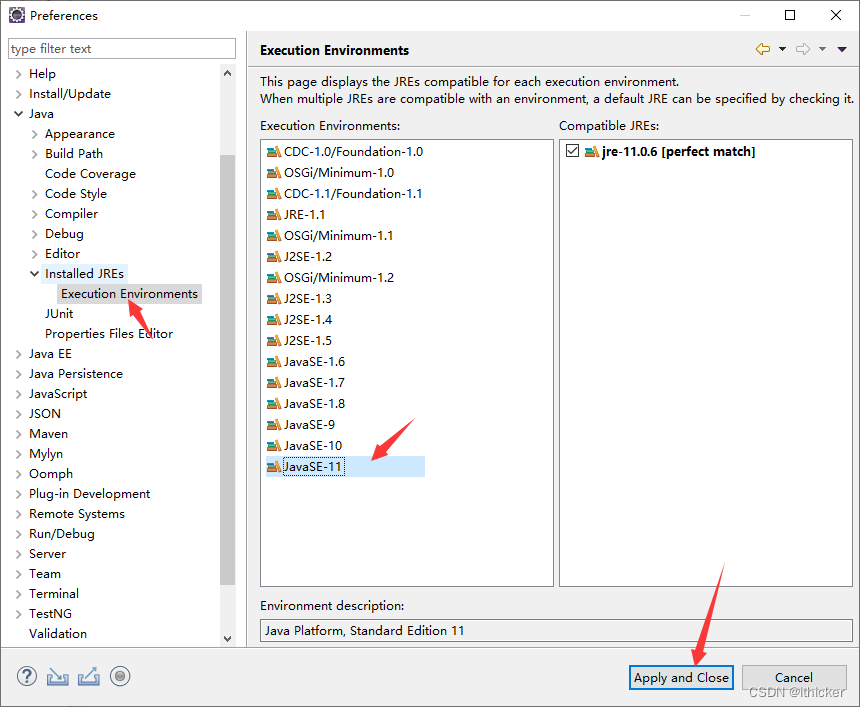Click tree scrollbar down arrow
The width and height of the screenshot is (860, 707).
click(228, 639)
